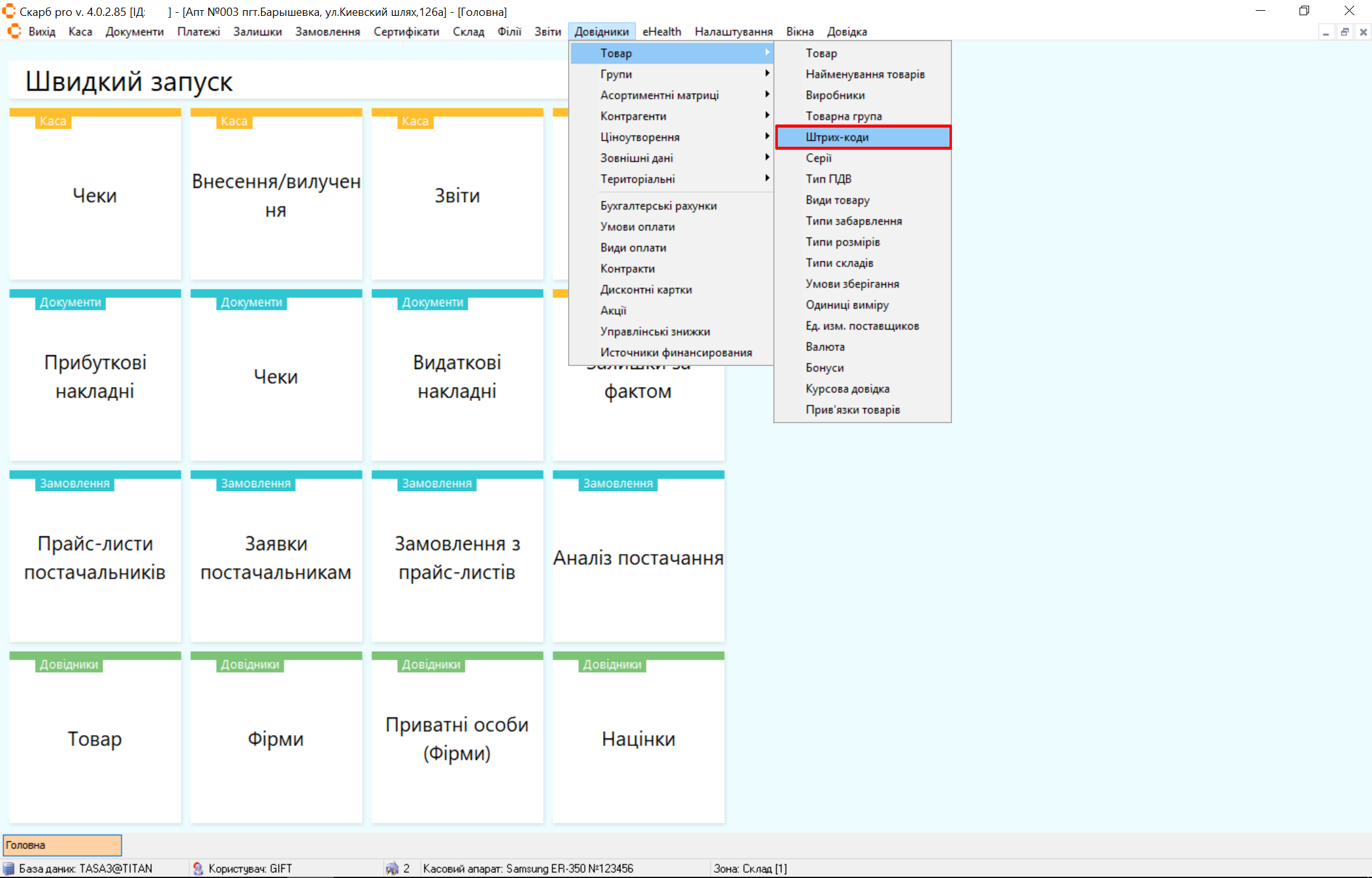Image resolution: width=1372 pixels, height=878 pixels.
Task: Click the user icon beside Користувач: GIFT
Action: tap(198, 868)
